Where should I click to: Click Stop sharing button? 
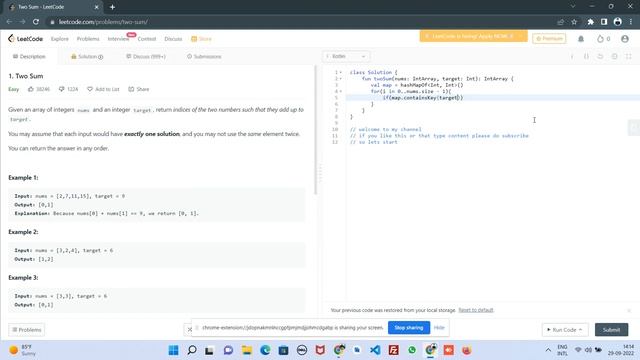(x=409, y=327)
